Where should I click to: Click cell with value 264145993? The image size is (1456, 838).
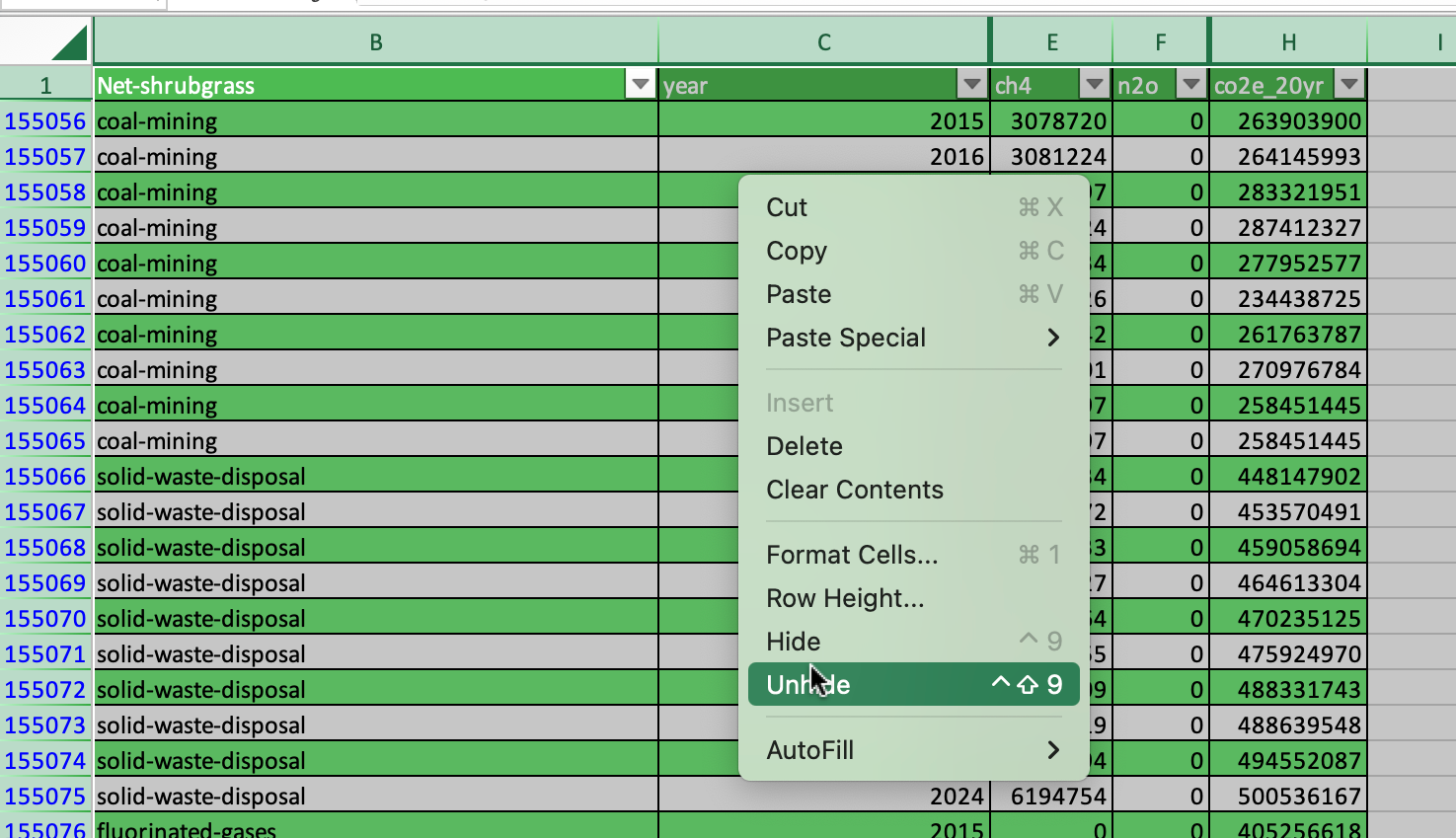[1288, 157]
